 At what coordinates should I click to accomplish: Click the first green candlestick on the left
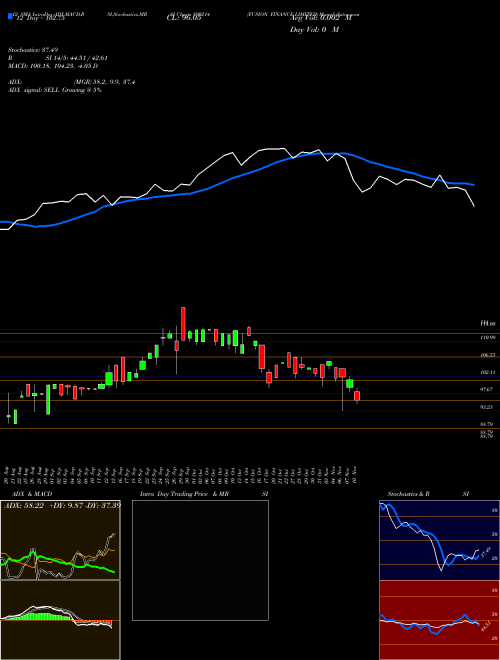(8, 416)
